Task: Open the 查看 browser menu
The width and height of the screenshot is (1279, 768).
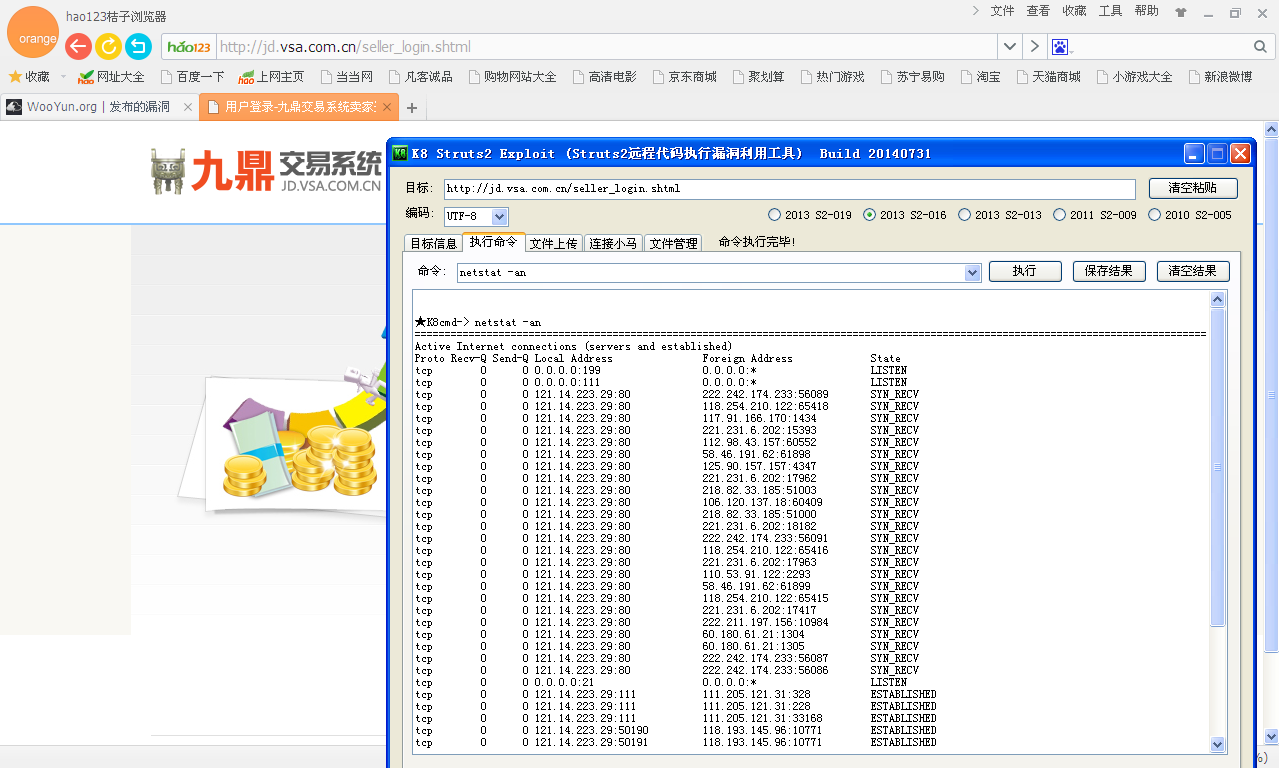Action: (x=1038, y=11)
